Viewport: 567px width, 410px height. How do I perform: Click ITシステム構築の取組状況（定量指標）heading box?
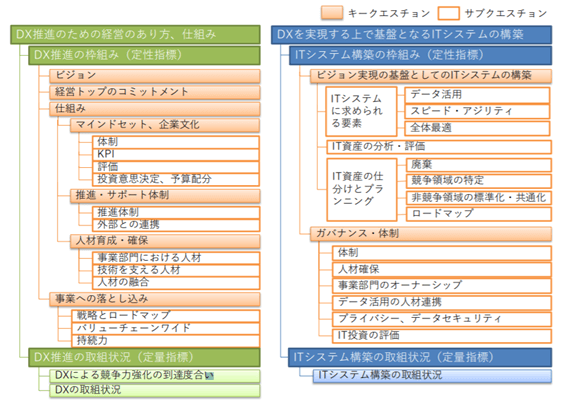coord(420,357)
